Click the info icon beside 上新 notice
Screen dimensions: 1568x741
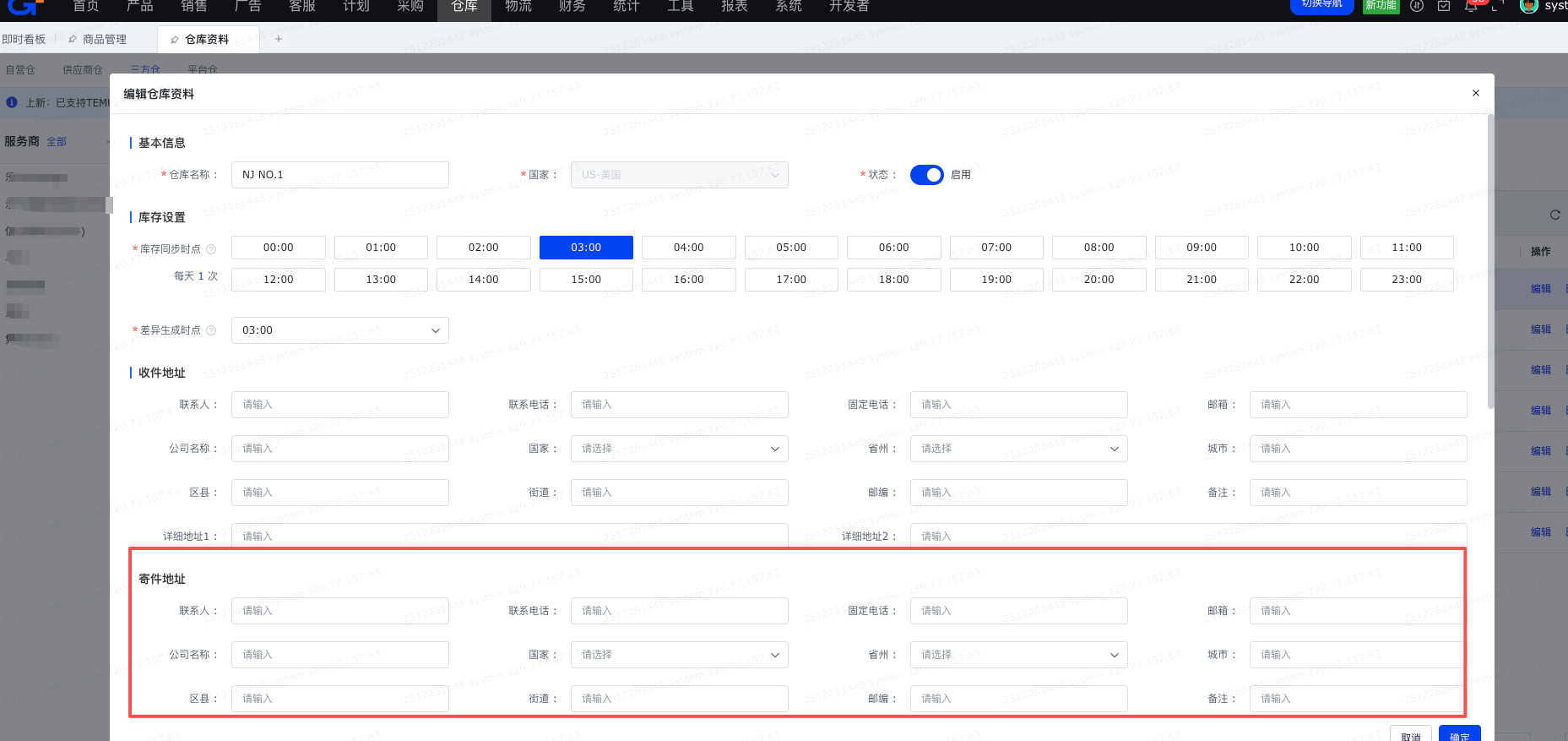(x=12, y=102)
